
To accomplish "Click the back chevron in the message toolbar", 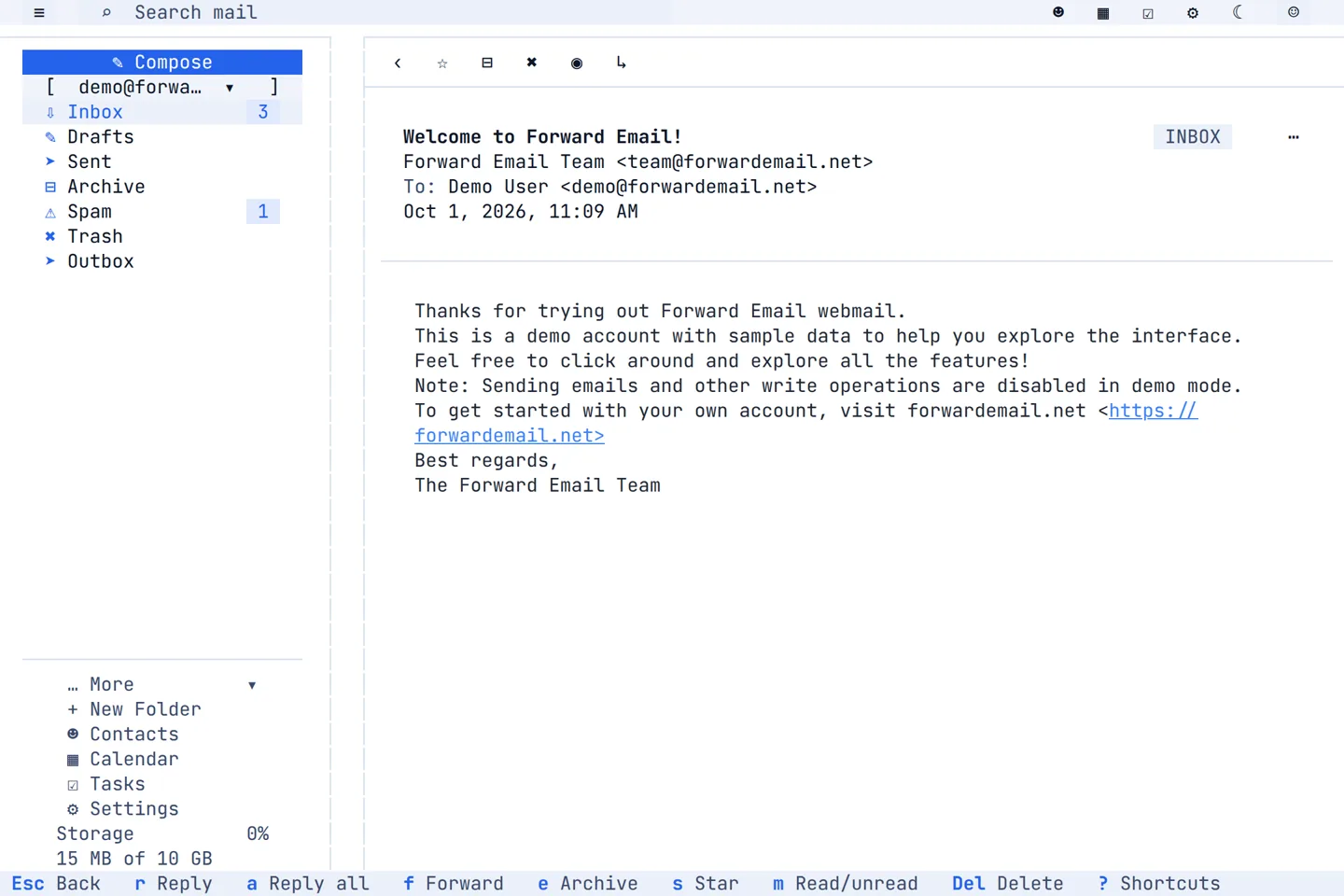I will point(398,63).
